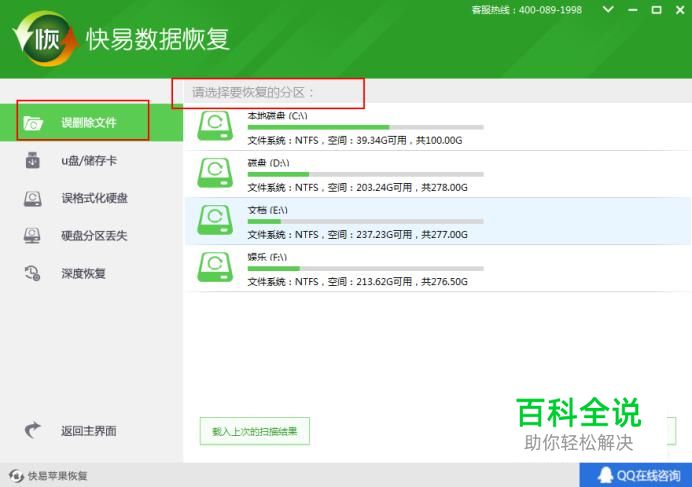Viewport: 692px width, 487px height.
Task: Click the drive icon for 文档 (E:\)
Action: (x=215, y=219)
